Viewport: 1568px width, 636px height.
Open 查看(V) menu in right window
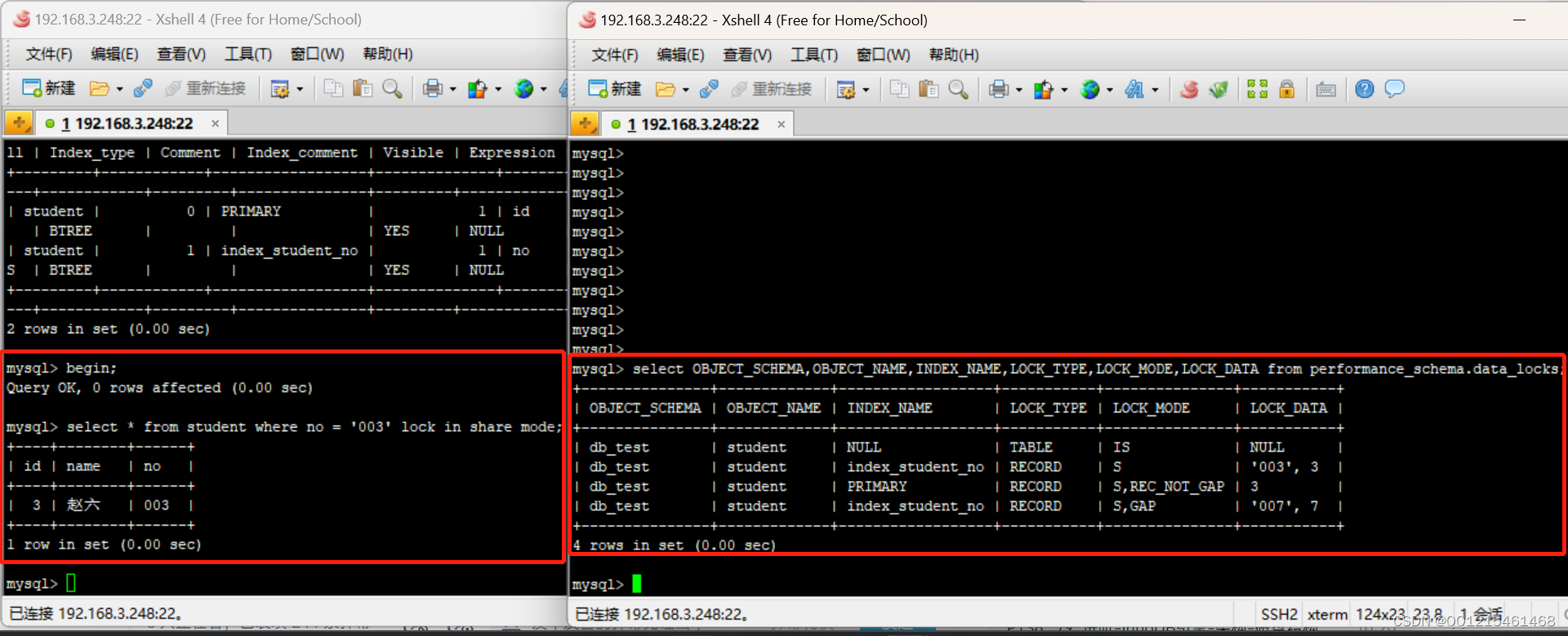747,55
